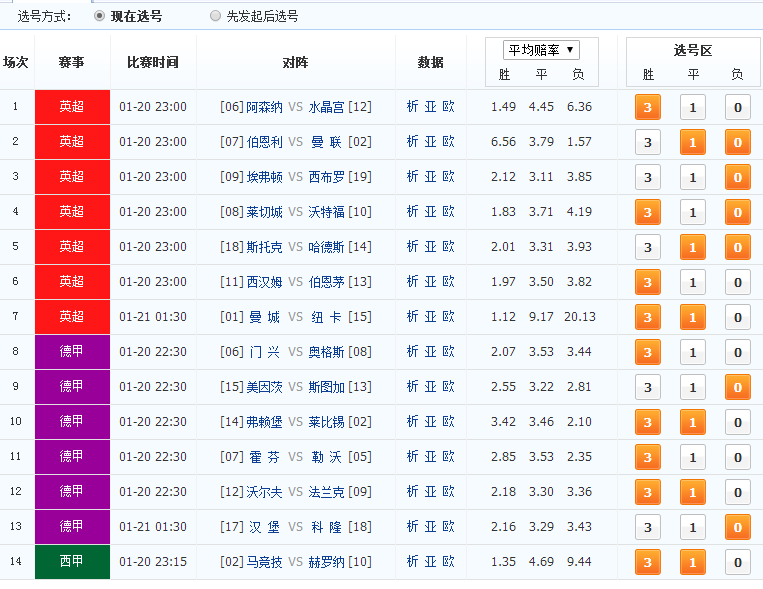Toggle loss (0) for match 9 美因茨

point(738,387)
